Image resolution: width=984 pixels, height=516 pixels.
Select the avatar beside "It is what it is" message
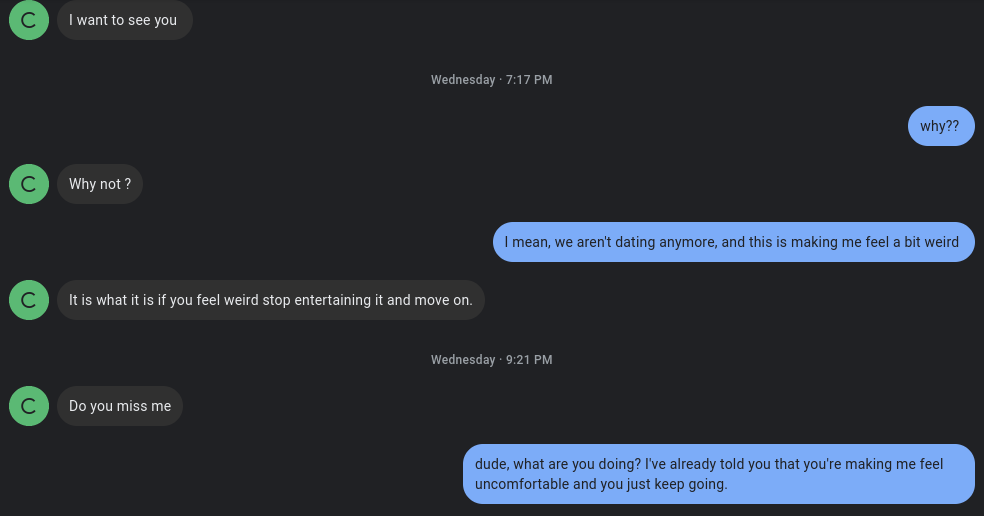pos(29,300)
